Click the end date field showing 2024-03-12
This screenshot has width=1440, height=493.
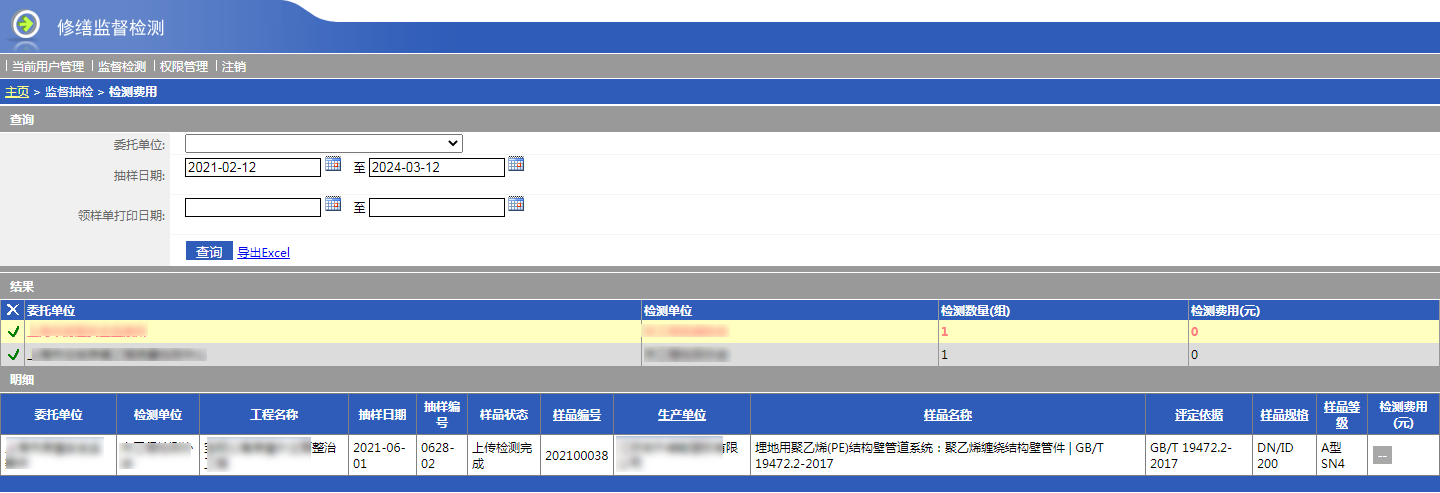tap(436, 168)
